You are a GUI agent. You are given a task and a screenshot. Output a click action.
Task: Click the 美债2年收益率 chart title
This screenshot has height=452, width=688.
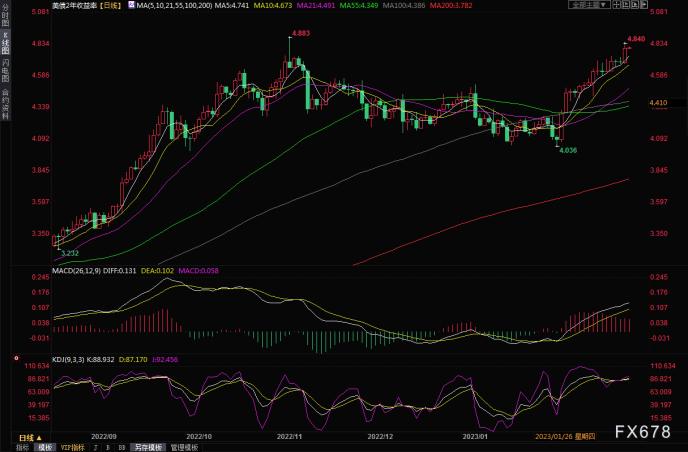[75, 6]
